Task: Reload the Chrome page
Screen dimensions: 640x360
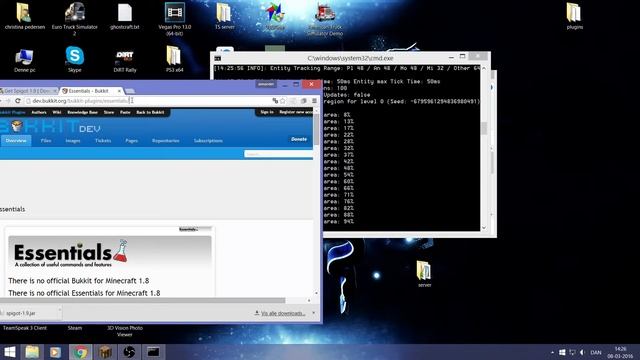Action: click(x=18, y=101)
